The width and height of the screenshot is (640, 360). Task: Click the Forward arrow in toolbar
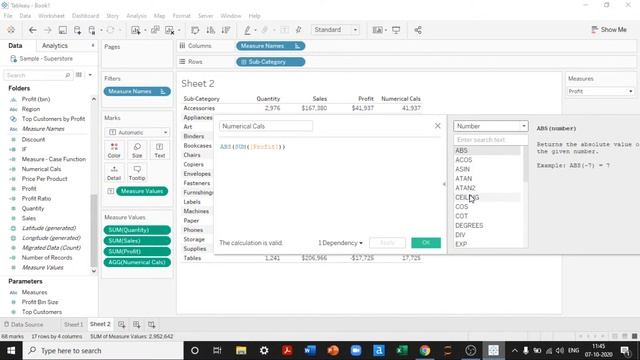tap(47, 30)
